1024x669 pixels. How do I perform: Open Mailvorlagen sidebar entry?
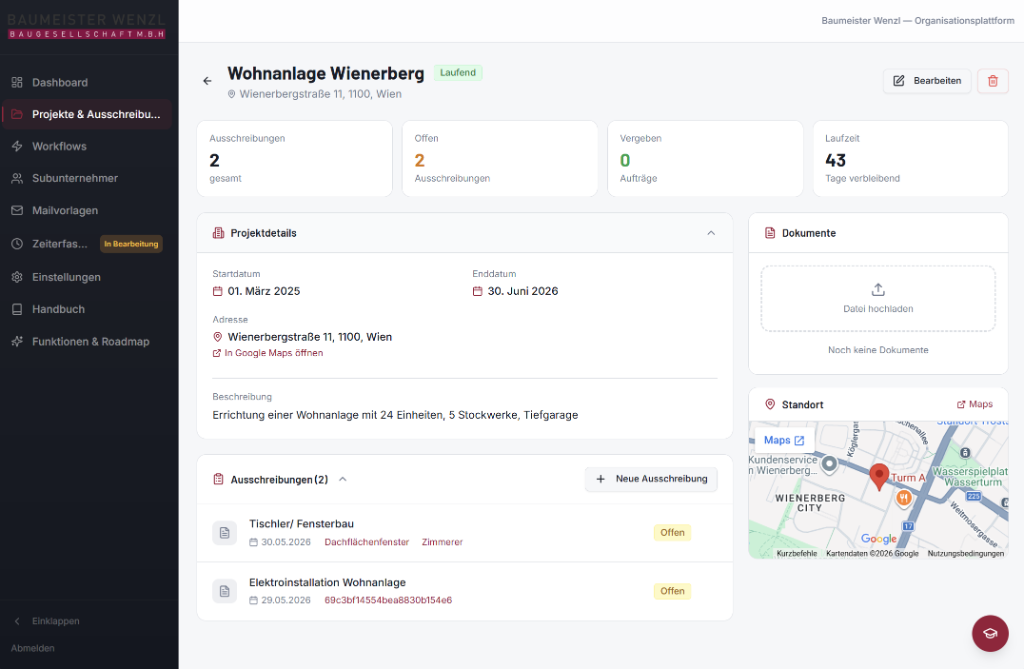(x=88, y=210)
